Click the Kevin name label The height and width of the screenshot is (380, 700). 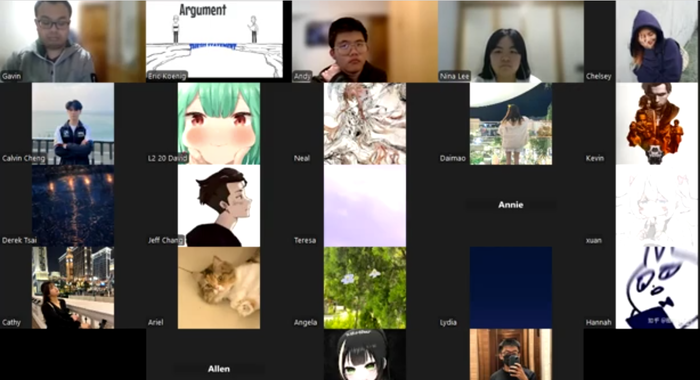[595, 158]
